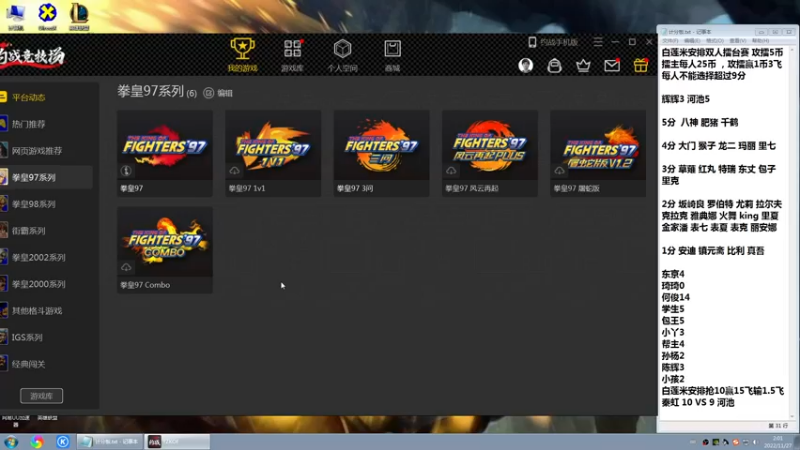
Task: Open the 拳皇97 屠蛇版 game thumbnail
Action: point(598,145)
